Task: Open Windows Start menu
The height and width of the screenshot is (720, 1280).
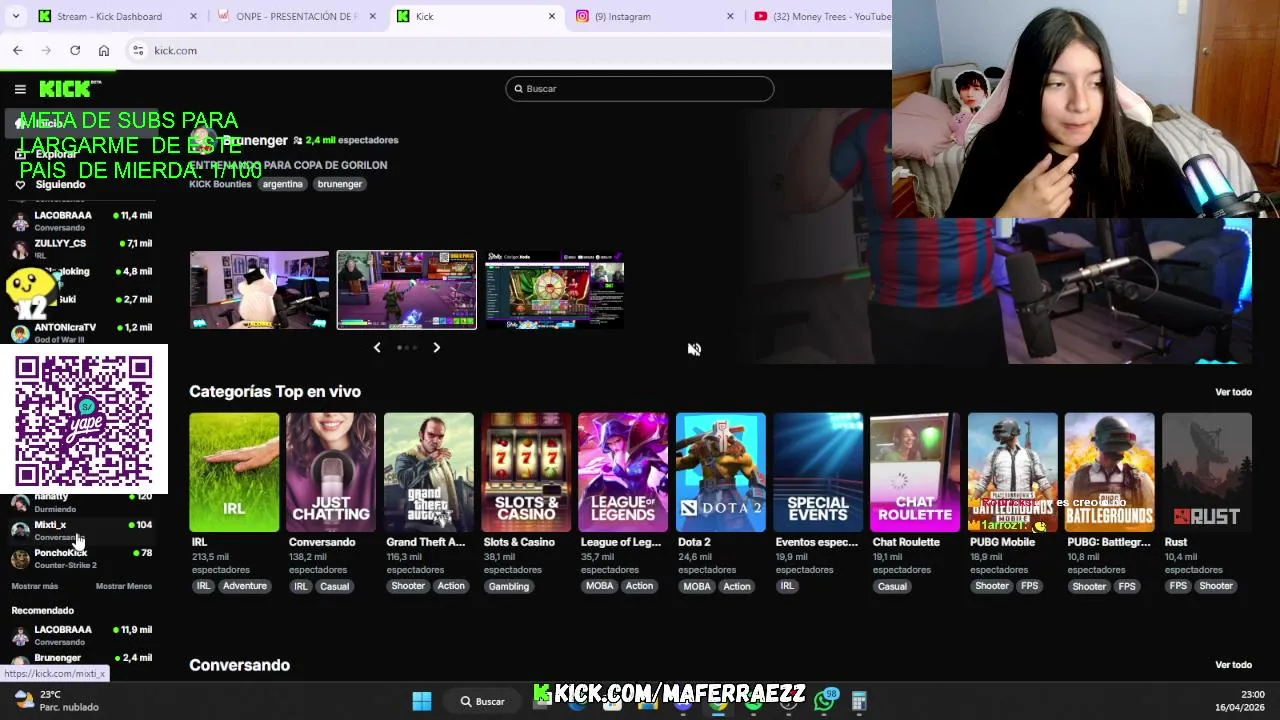Action: pos(422,701)
